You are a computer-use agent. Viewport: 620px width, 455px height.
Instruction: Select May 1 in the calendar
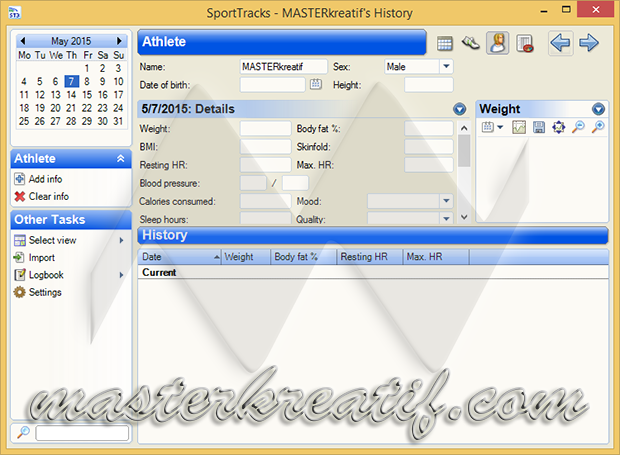coord(87,68)
